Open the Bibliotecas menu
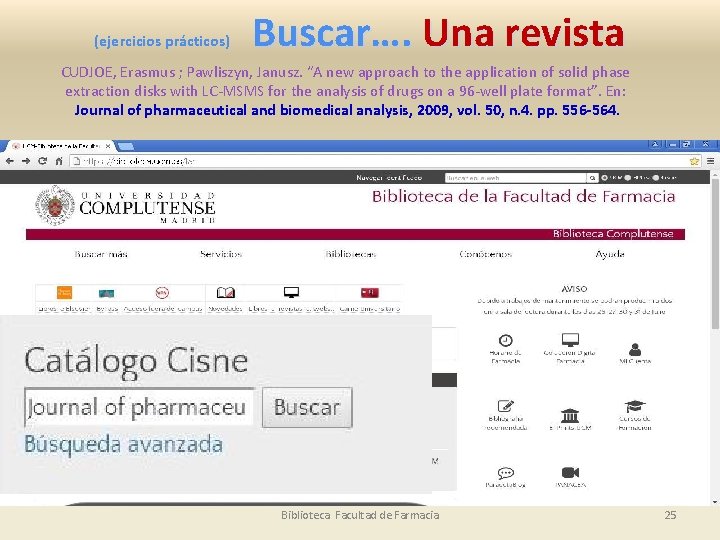The width and height of the screenshot is (720, 540). tap(351, 254)
